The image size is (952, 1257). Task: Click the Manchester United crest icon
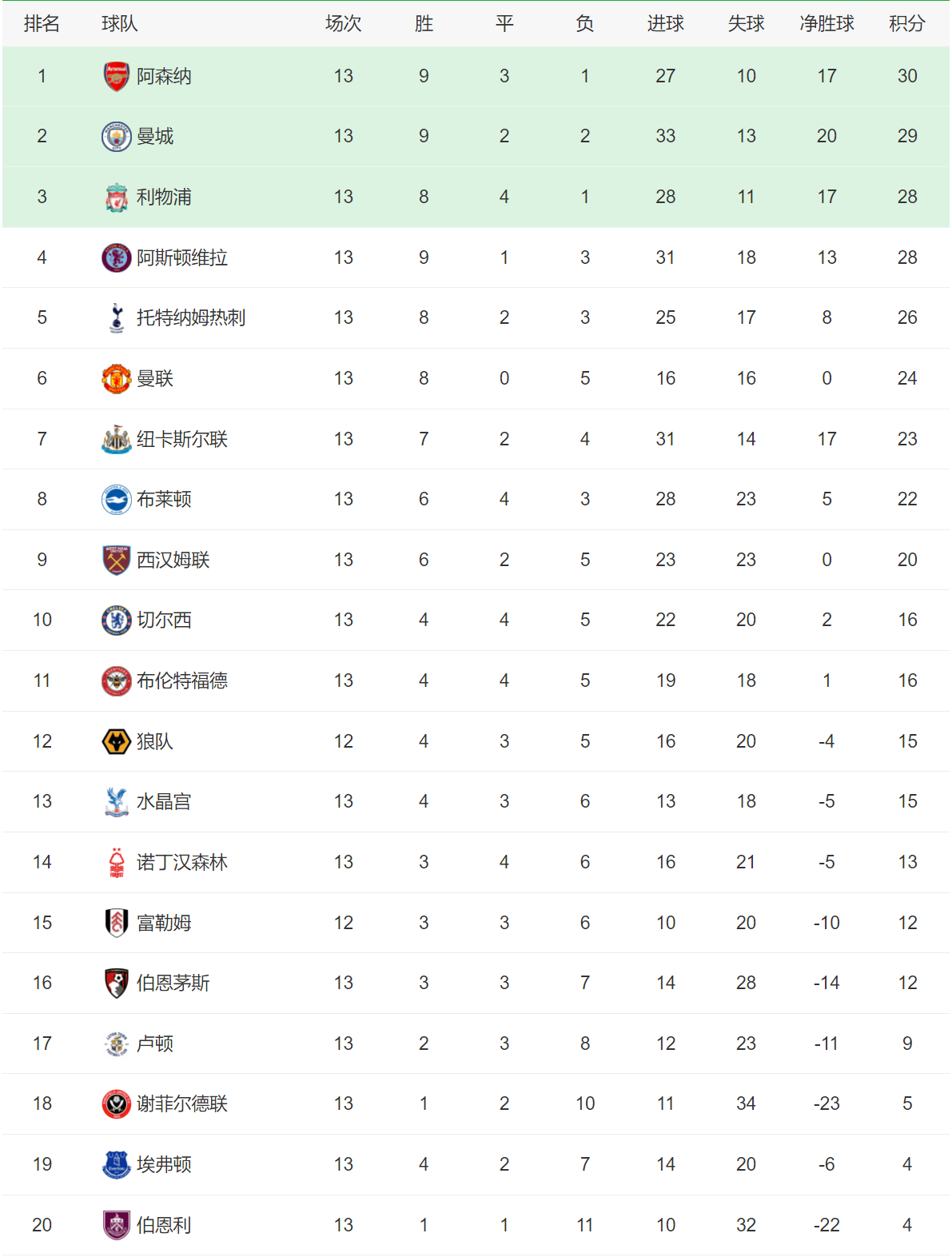click(x=117, y=379)
